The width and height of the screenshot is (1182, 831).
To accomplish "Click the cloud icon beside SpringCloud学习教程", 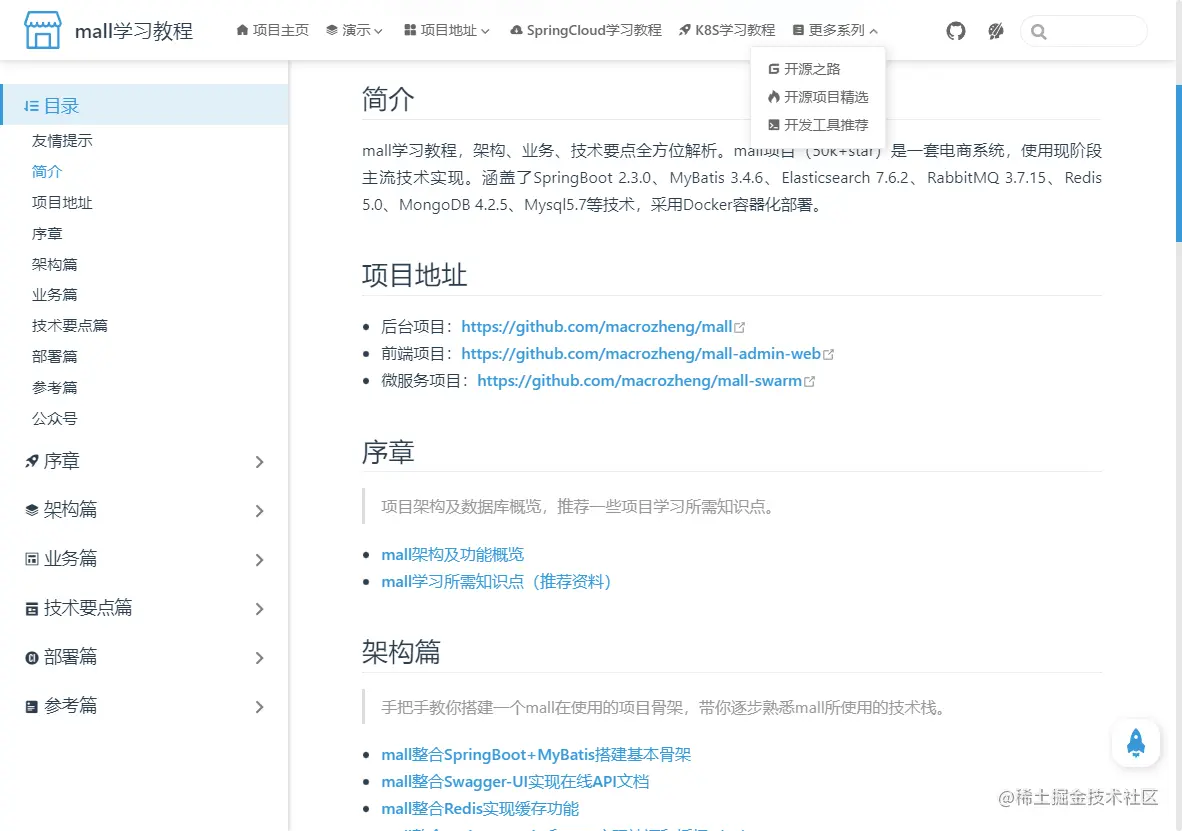I will pyautogui.click(x=516, y=30).
